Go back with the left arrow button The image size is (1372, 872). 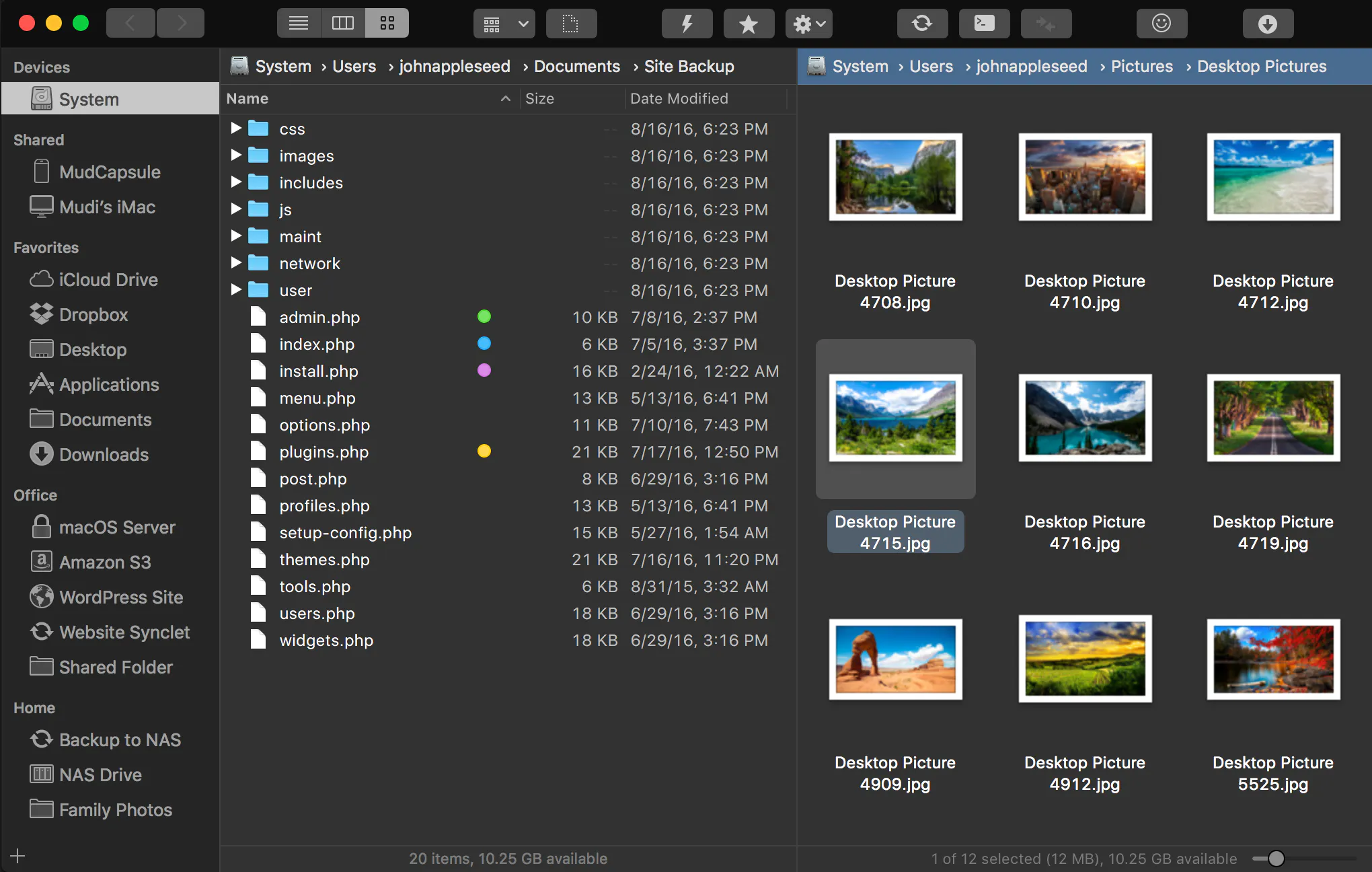[x=131, y=24]
